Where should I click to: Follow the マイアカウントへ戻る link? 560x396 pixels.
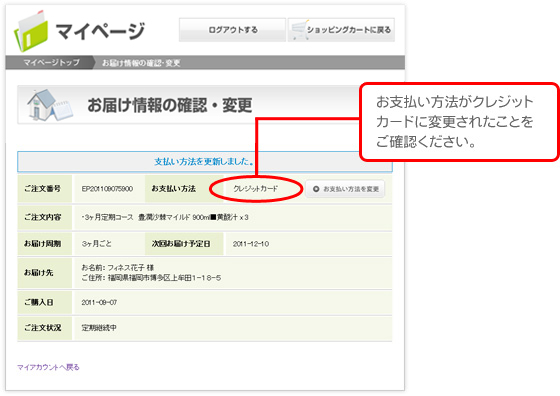point(48,367)
